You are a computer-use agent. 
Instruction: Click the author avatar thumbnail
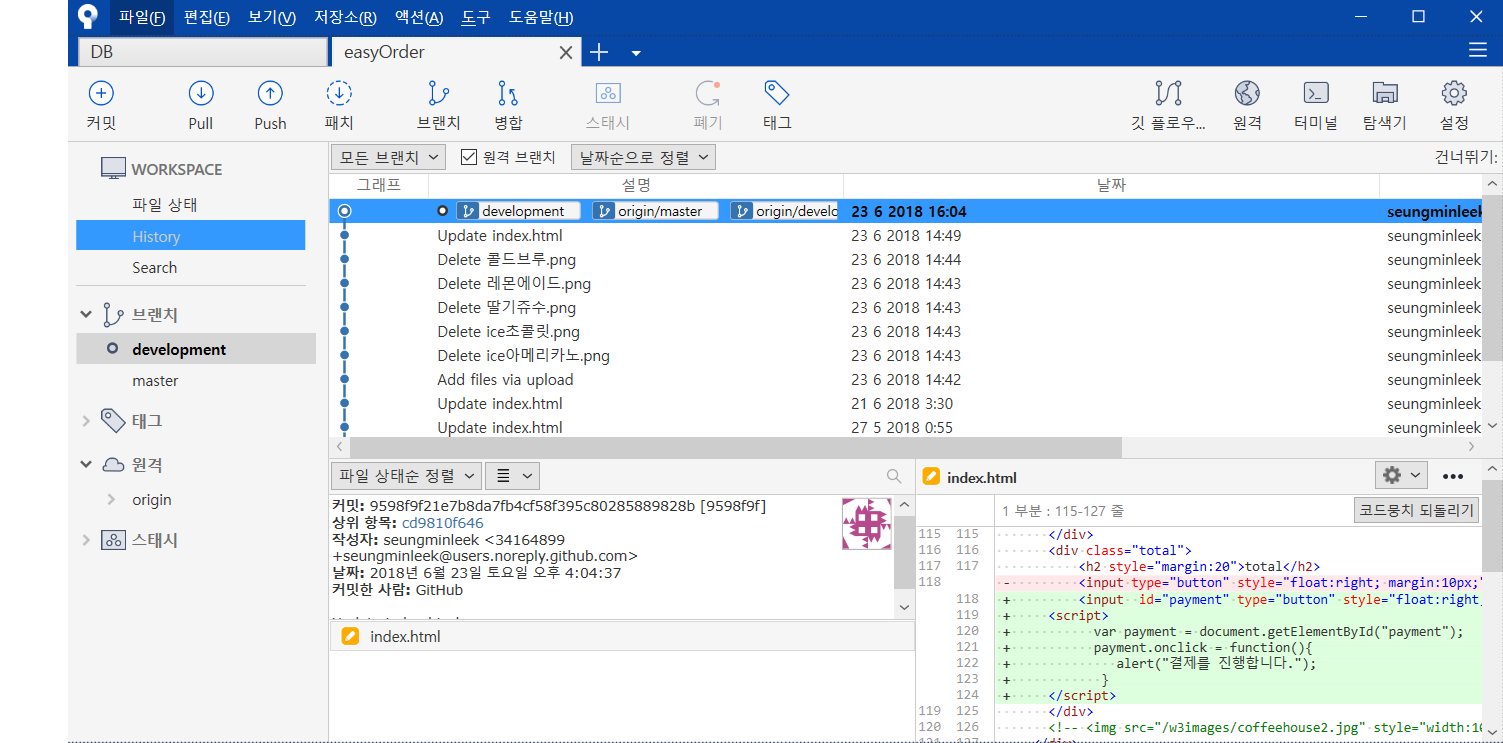click(866, 524)
